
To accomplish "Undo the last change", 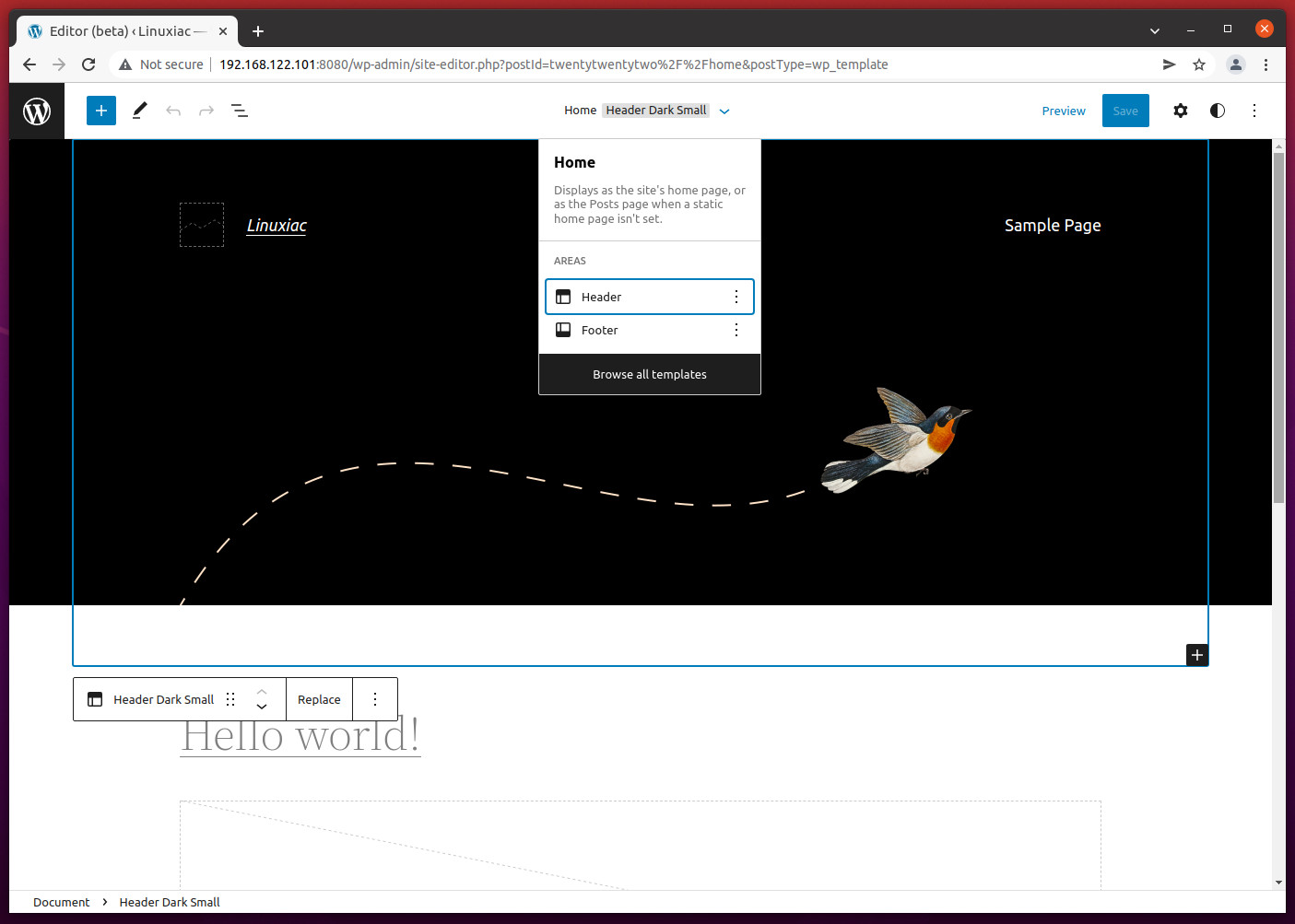I will tap(173, 111).
